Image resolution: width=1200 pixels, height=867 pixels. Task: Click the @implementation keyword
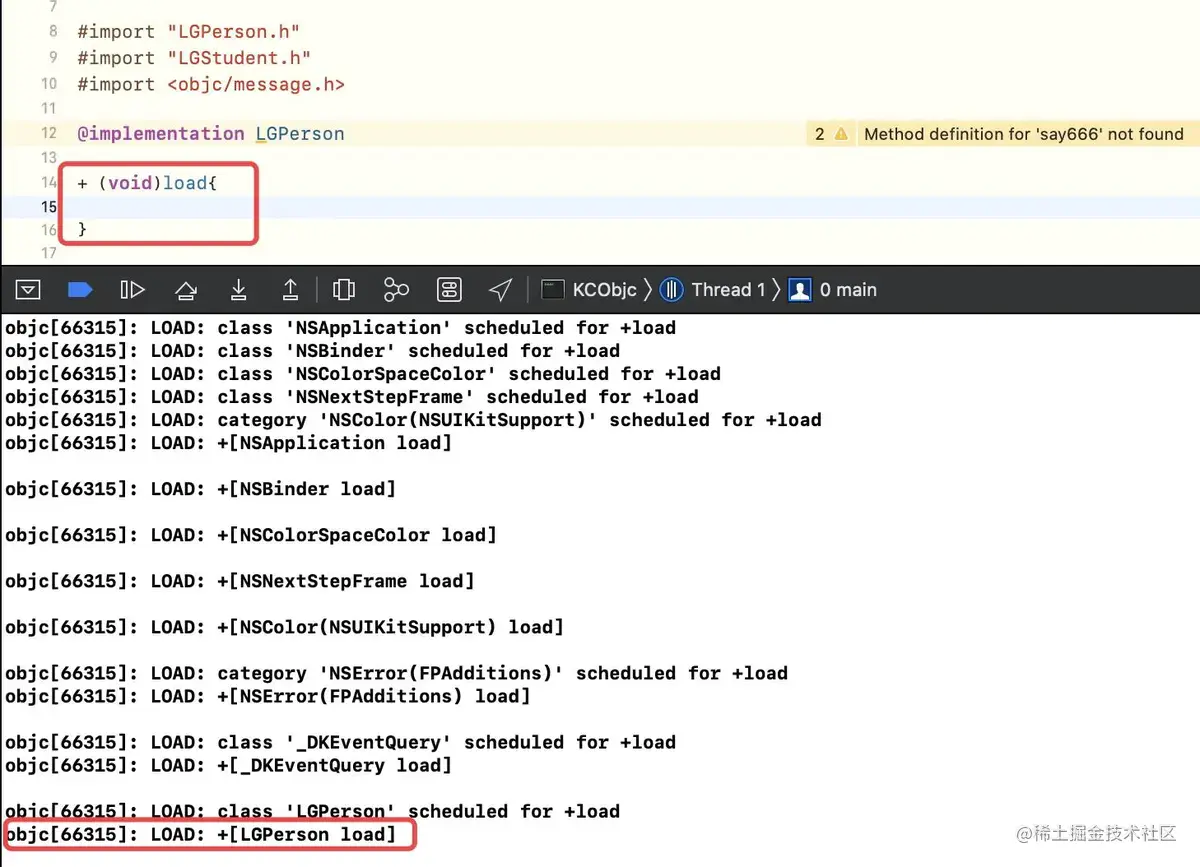tap(161, 133)
